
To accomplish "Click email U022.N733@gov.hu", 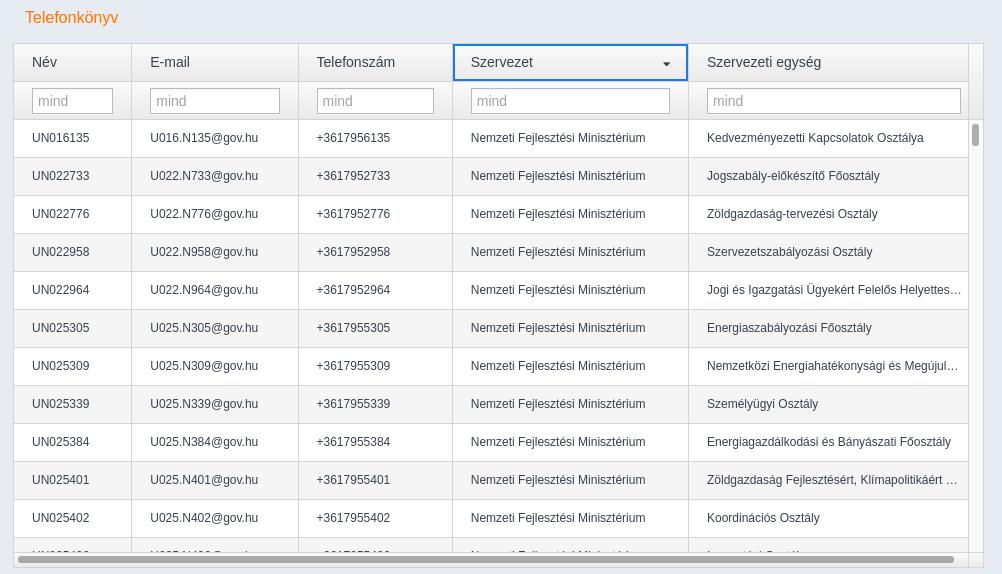I will tap(204, 176).
